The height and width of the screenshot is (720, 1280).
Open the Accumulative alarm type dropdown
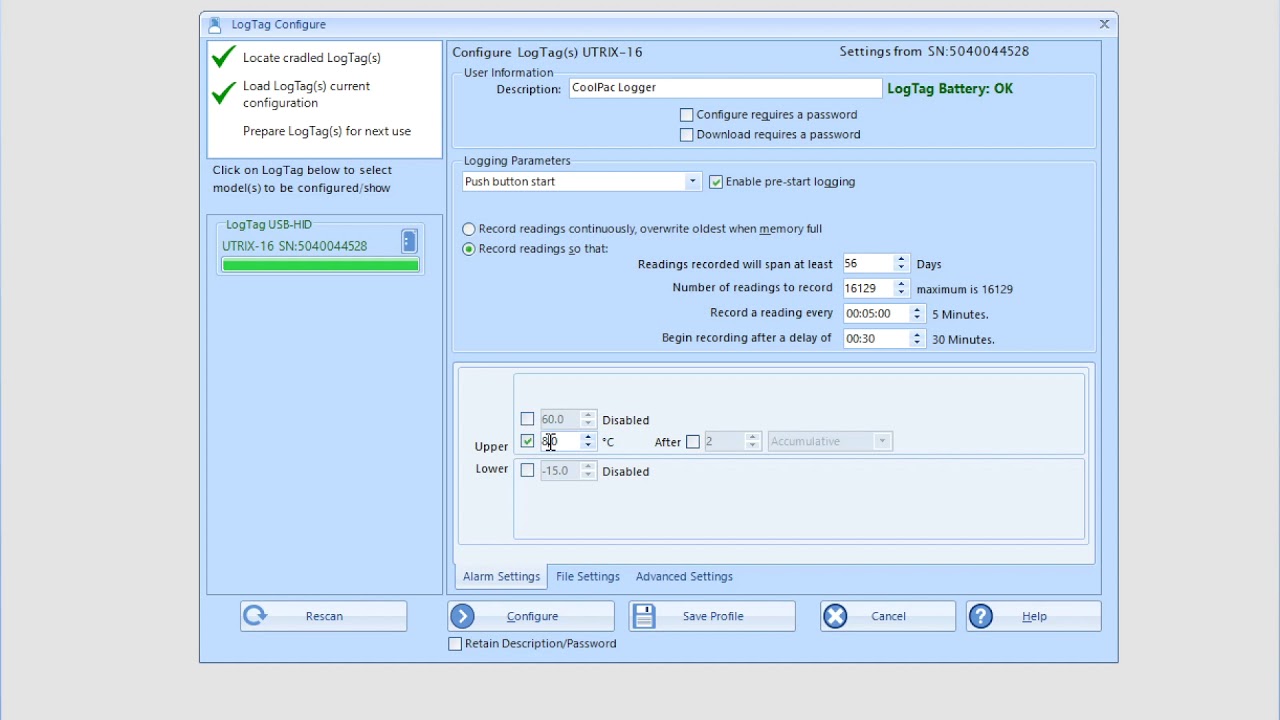(882, 441)
